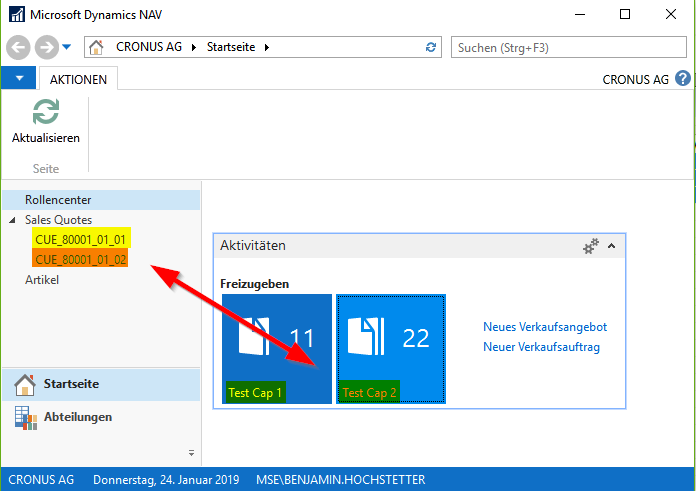Image resolution: width=696 pixels, height=491 pixels.
Task: Click the Startseite house icon
Action: [25, 384]
